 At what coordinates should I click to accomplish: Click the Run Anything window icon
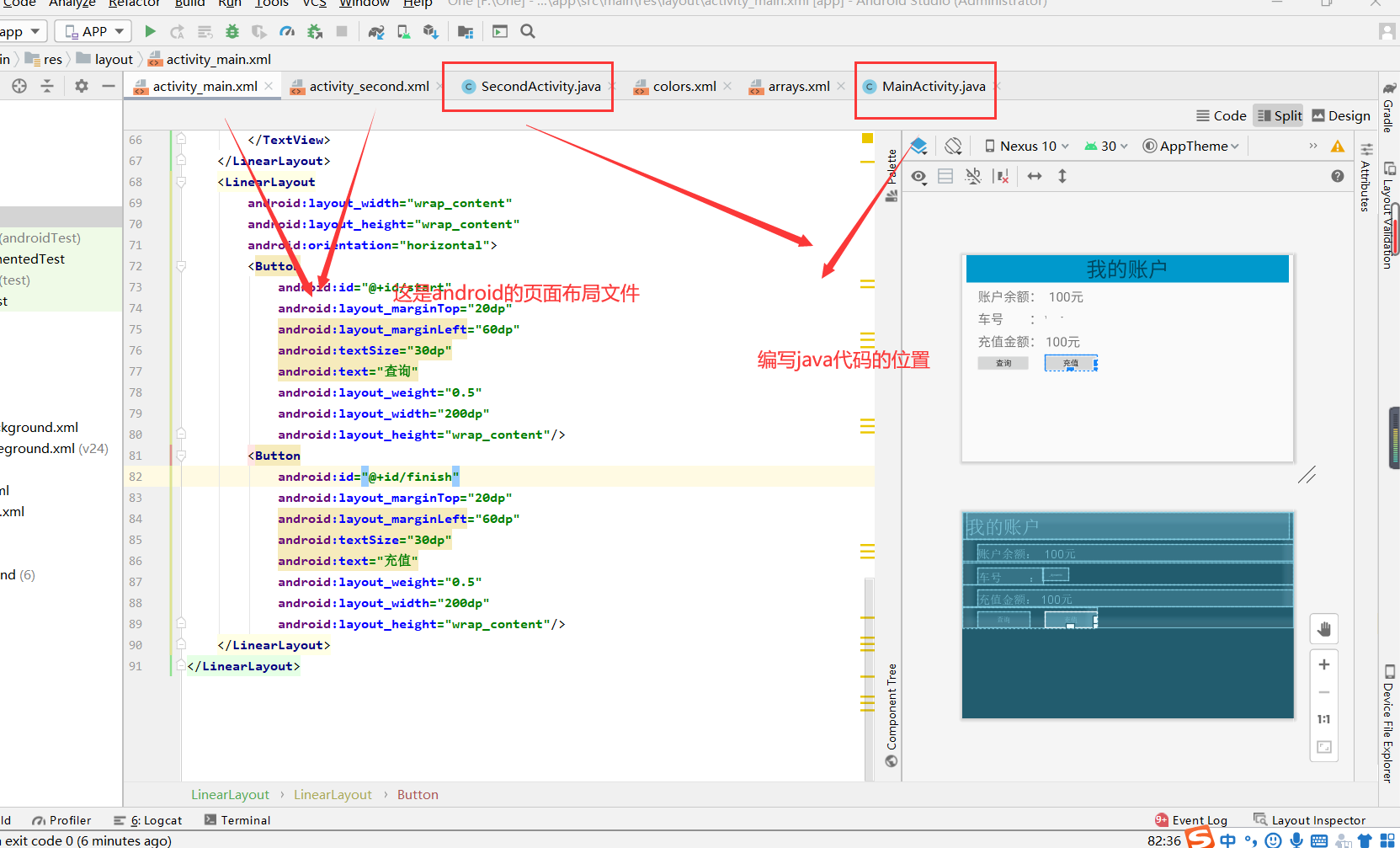(500, 31)
